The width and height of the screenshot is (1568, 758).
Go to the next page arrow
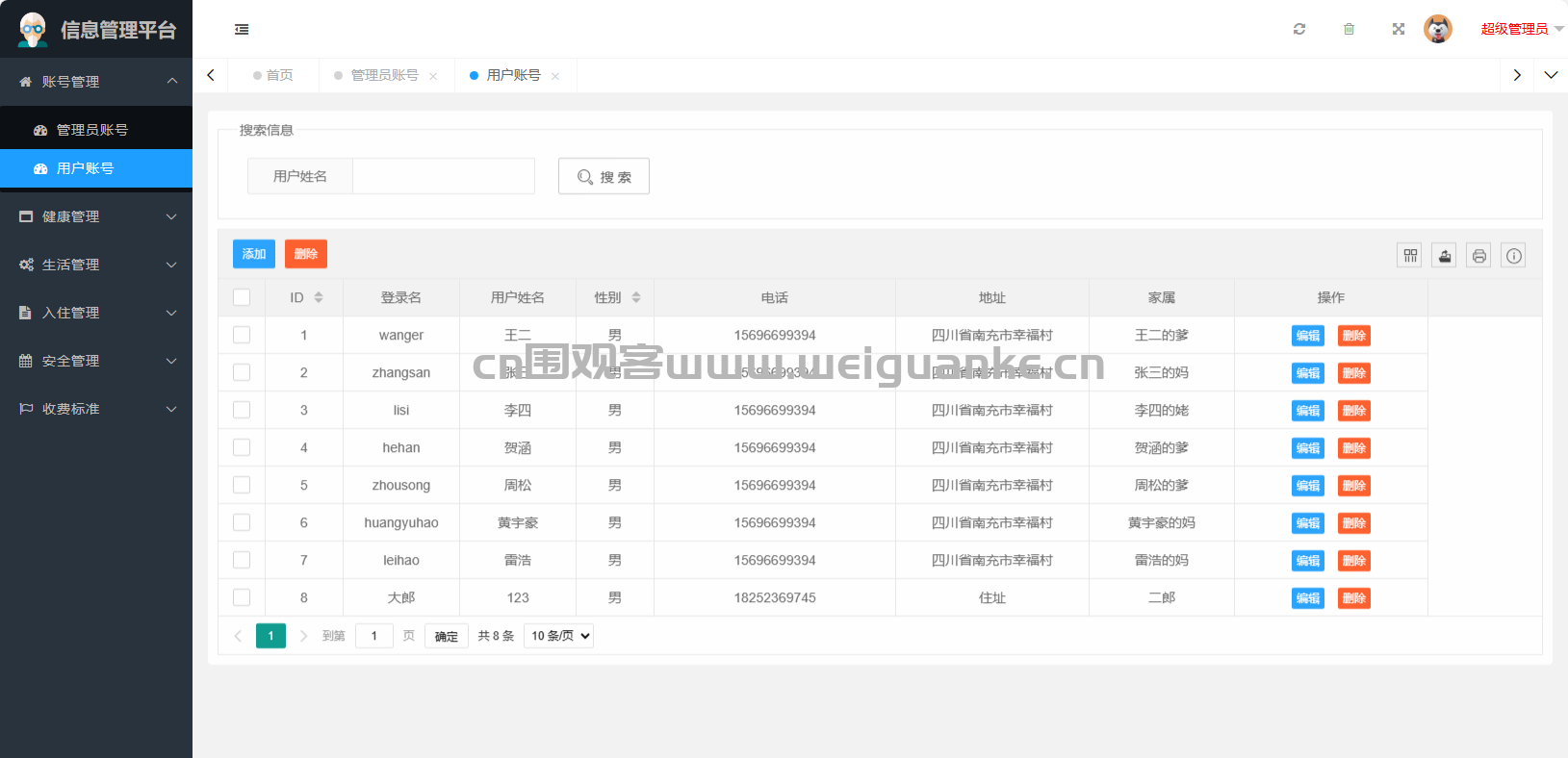303,636
